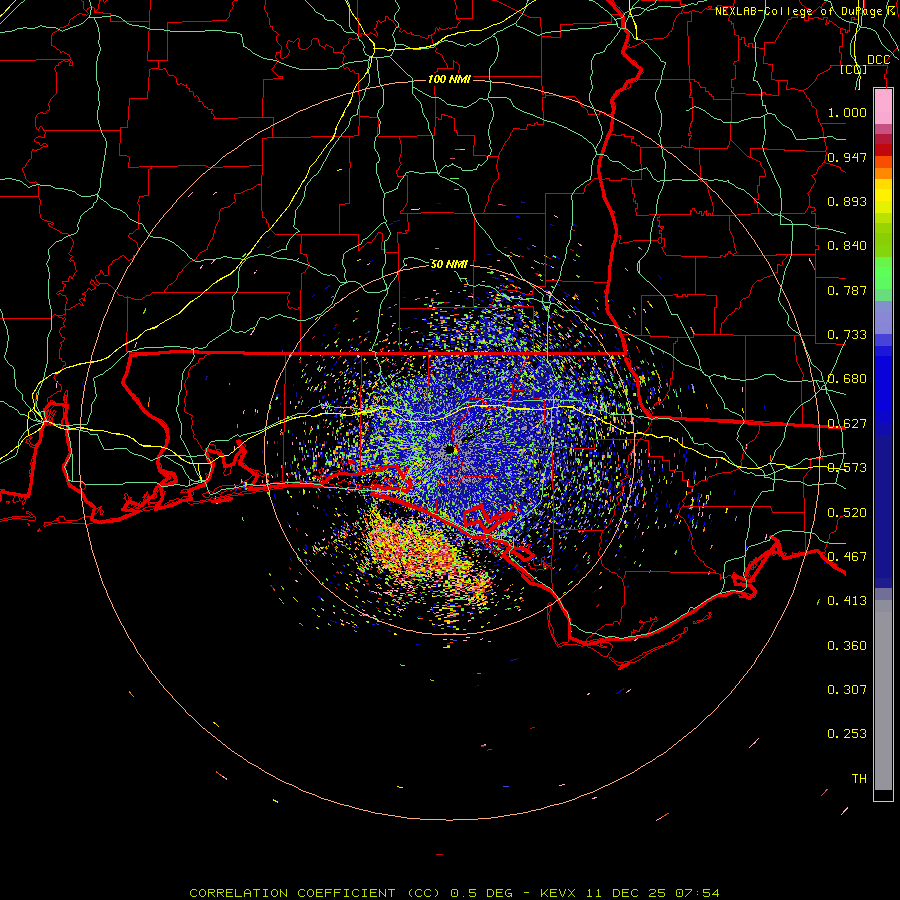
Task: Pick the gray swatch in the color scale
Action: click(883, 695)
